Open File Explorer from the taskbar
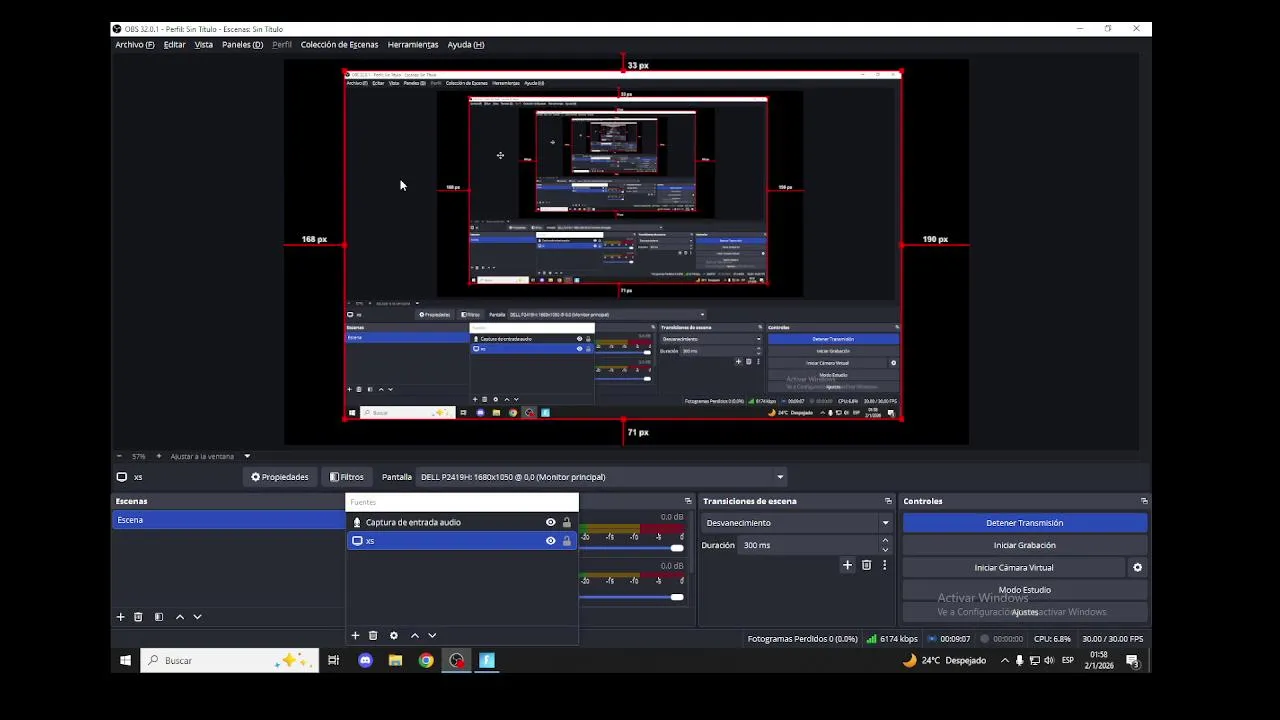 [x=396, y=660]
